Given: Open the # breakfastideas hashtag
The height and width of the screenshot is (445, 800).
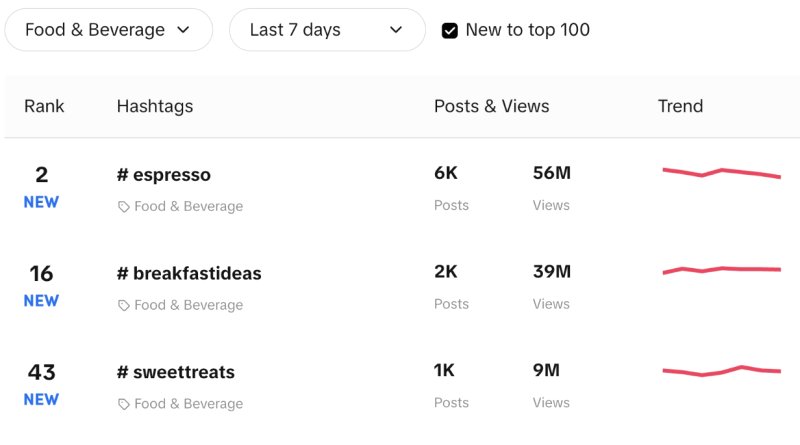Looking at the screenshot, I should pyautogui.click(x=189, y=274).
